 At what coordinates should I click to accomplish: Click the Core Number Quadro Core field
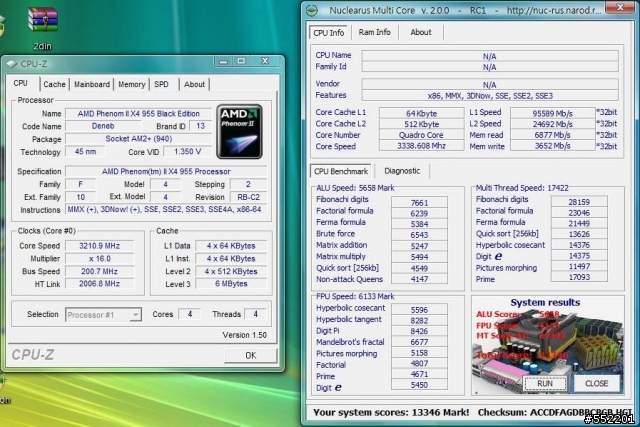(x=421, y=135)
